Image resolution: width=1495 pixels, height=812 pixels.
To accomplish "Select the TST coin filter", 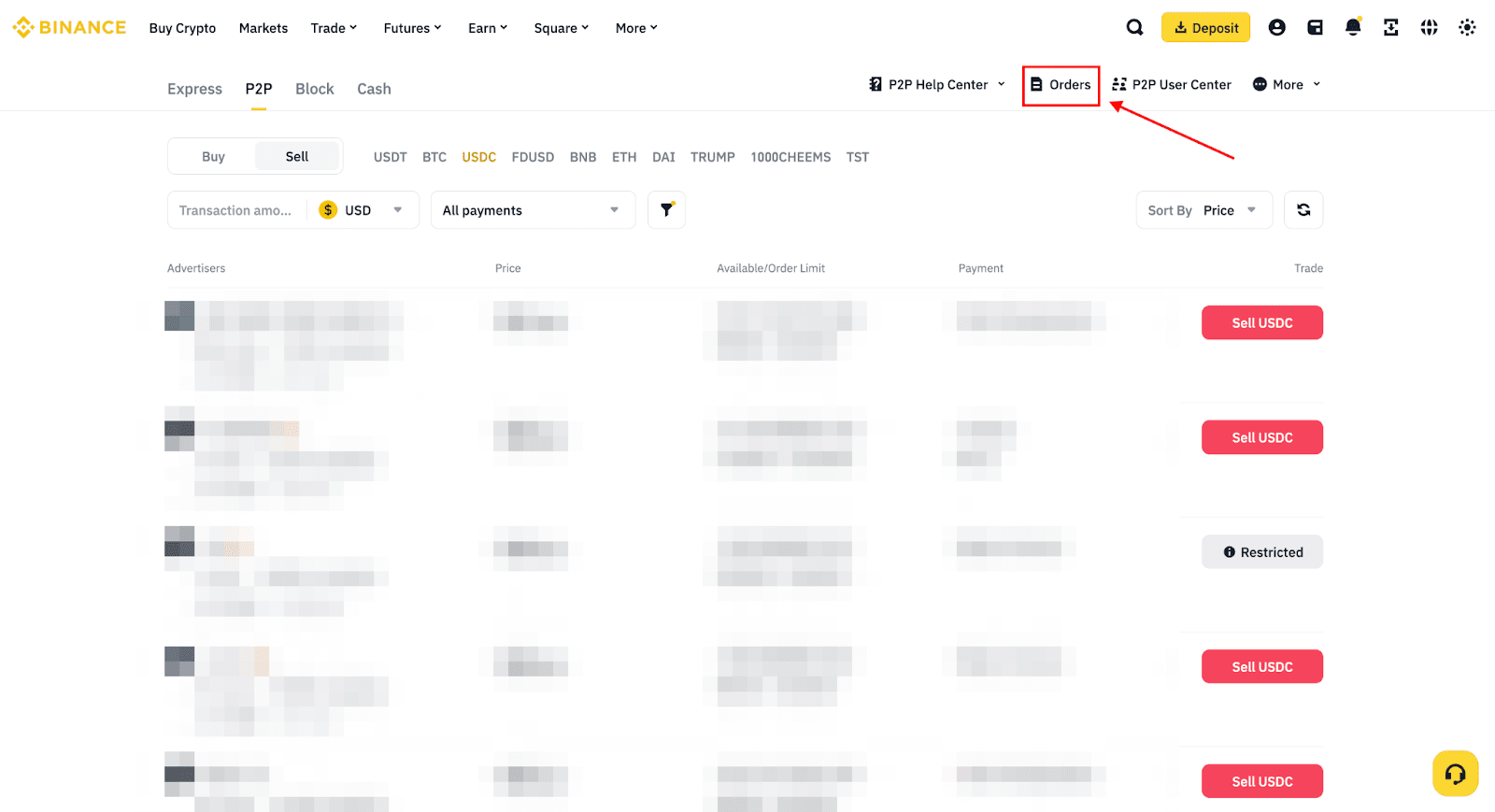I will point(858,157).
